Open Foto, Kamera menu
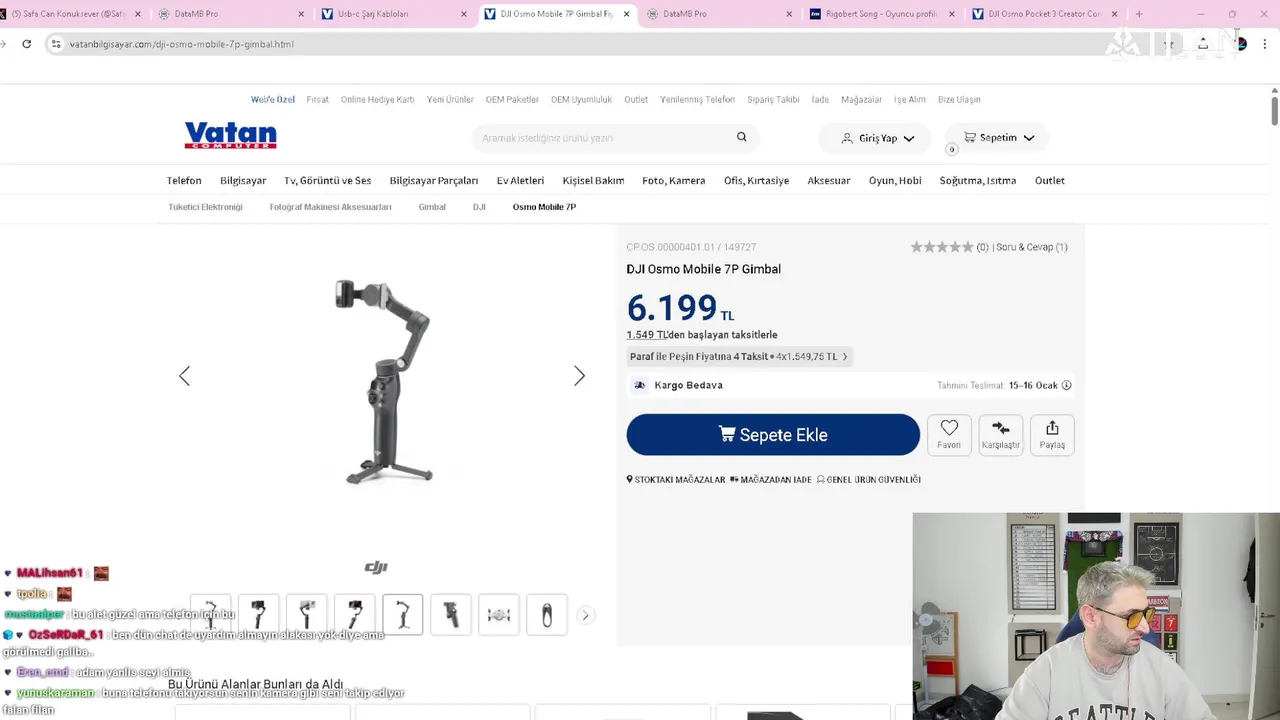The image size is (1280, 720). [x=673, y=181]
